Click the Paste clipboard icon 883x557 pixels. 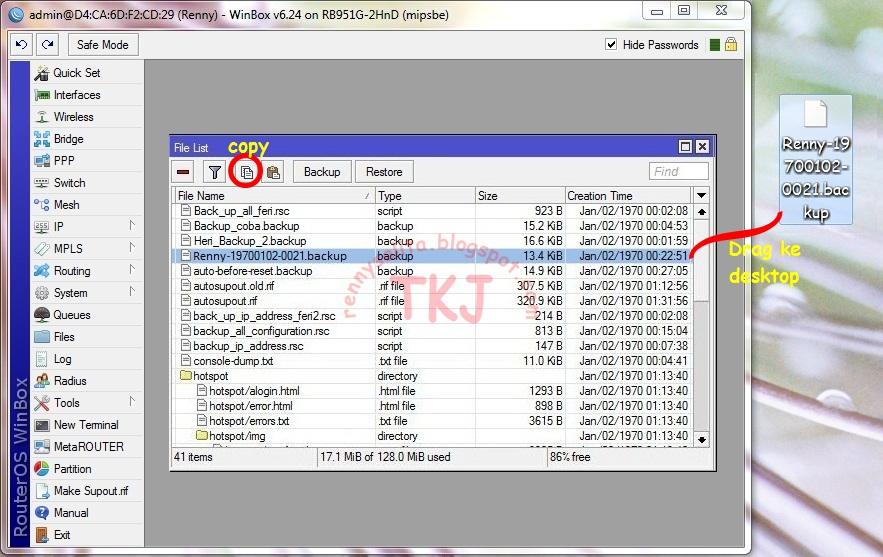tap(274, 172)
